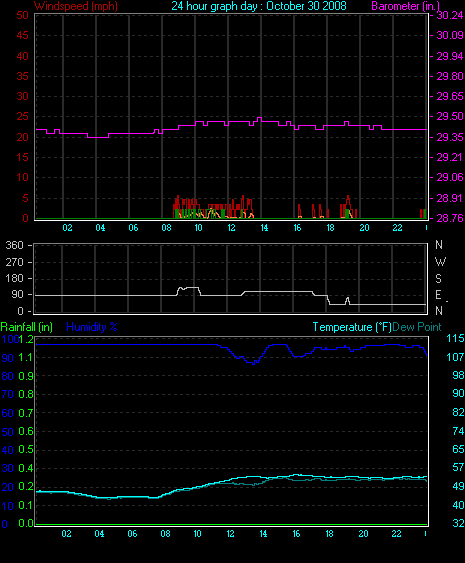This screenshot has width=465, height=563.
Task: Click the 04 hour marker on the bottom graph
Action: (x=99, y=534)
